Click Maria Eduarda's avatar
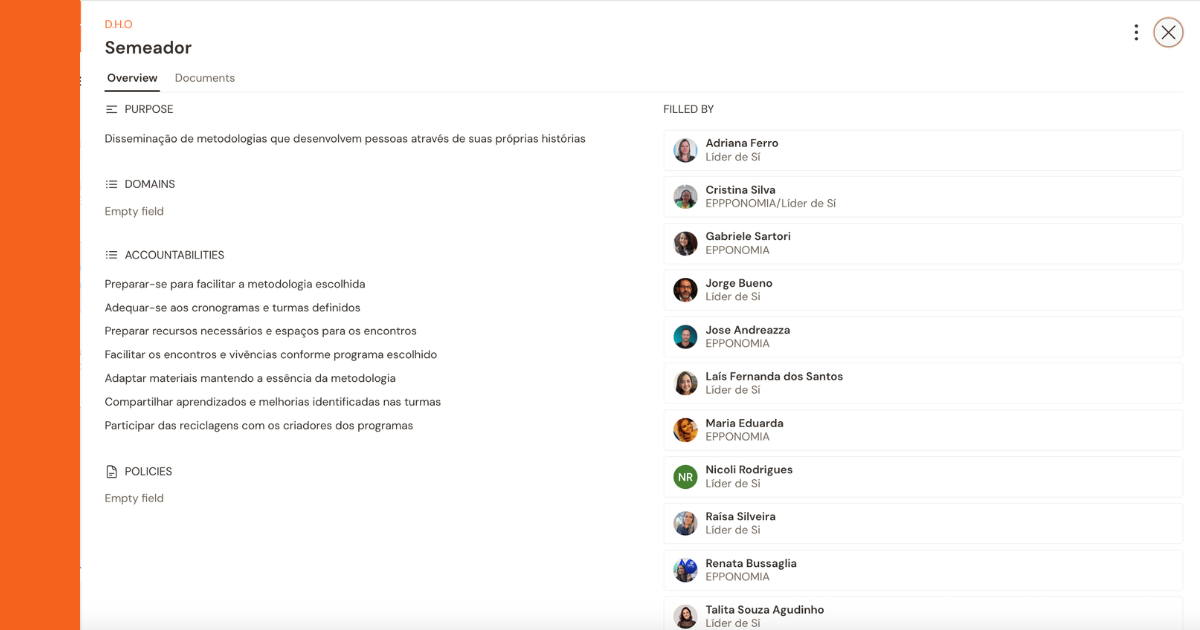The width and height of the screenshot is (1200, 630). point(685,430)
